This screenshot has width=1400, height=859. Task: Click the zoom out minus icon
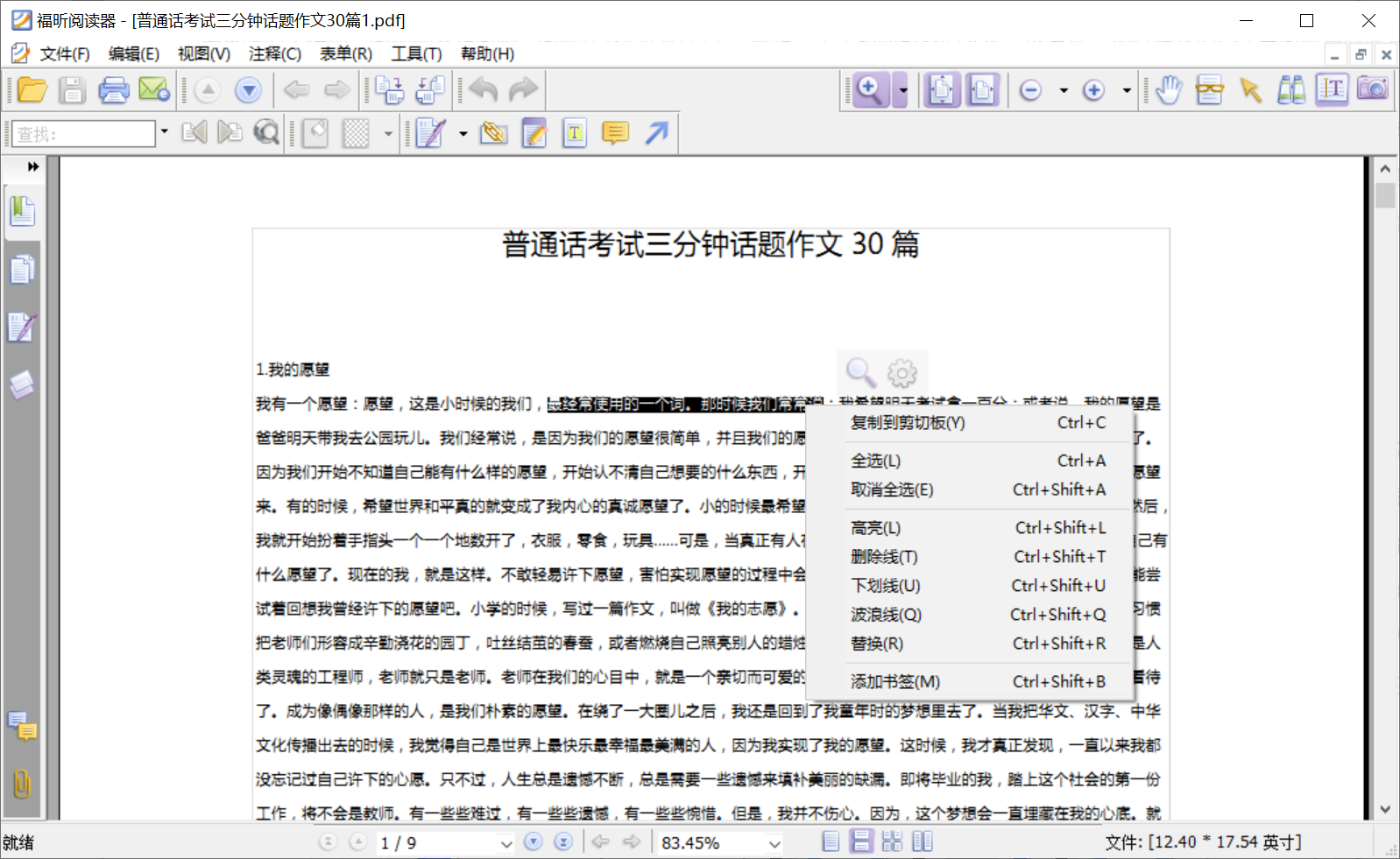click(1031, 90)
